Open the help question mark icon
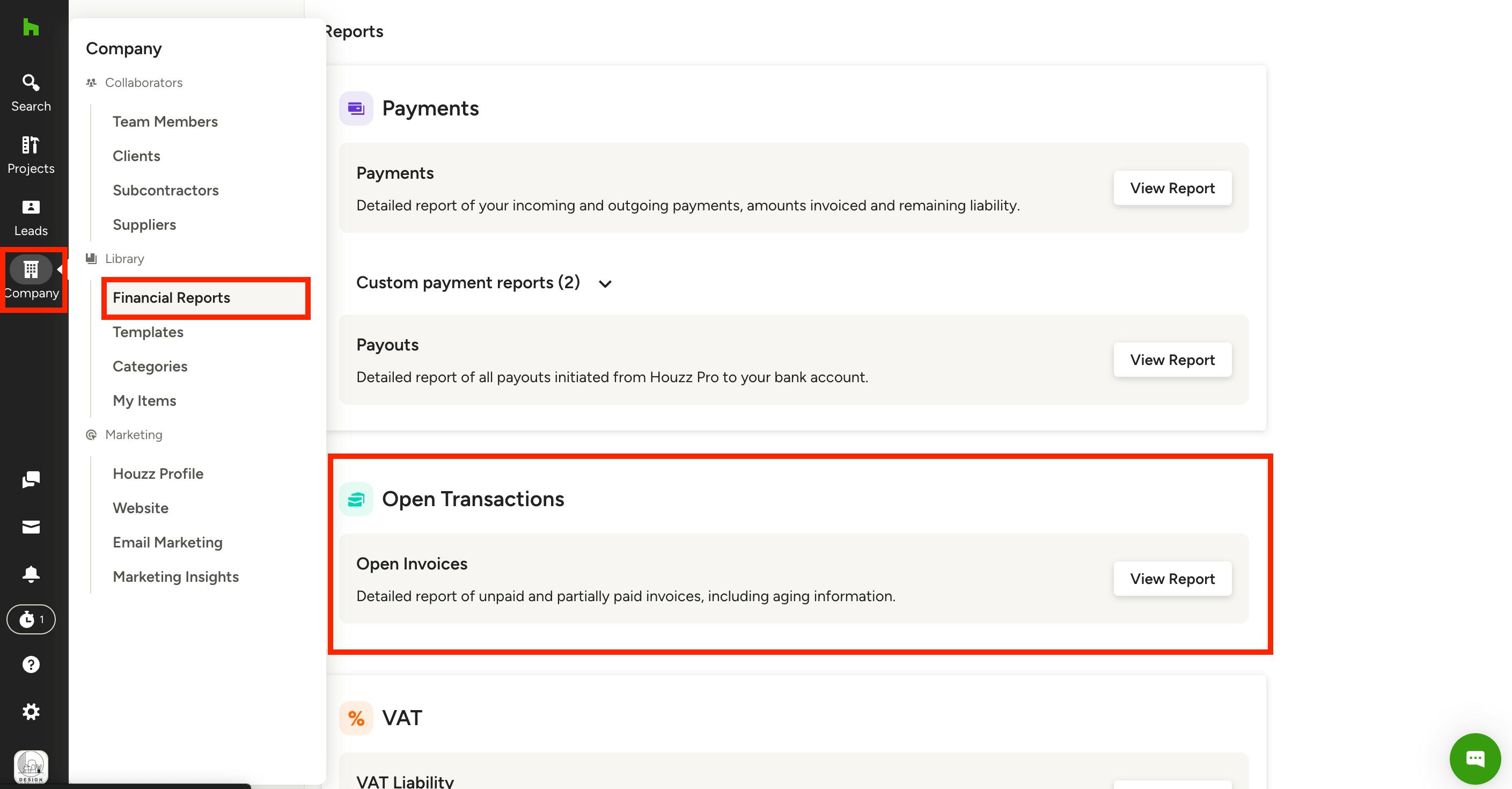 31,664
